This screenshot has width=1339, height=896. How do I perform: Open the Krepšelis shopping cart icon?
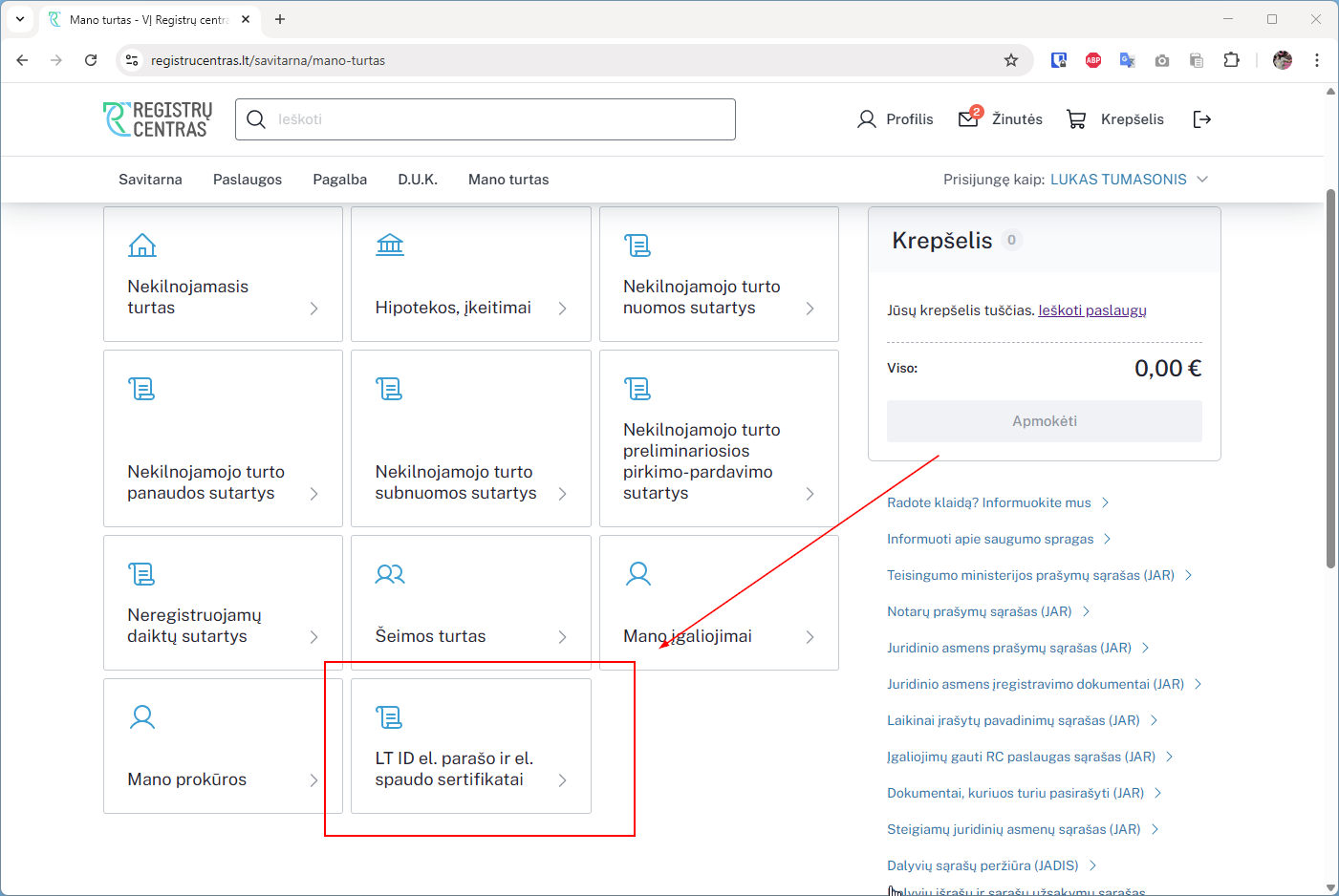[1076, 119]
